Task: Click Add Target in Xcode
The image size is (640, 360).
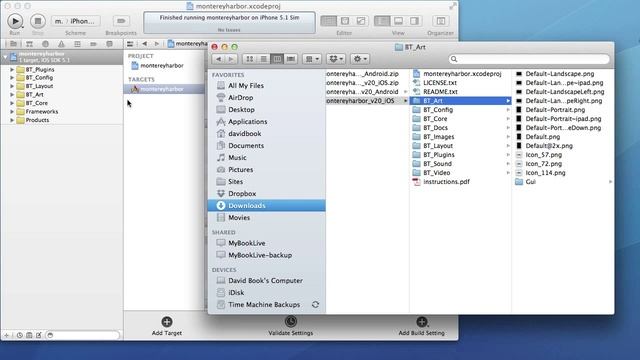Action: [x=167, y=326]
